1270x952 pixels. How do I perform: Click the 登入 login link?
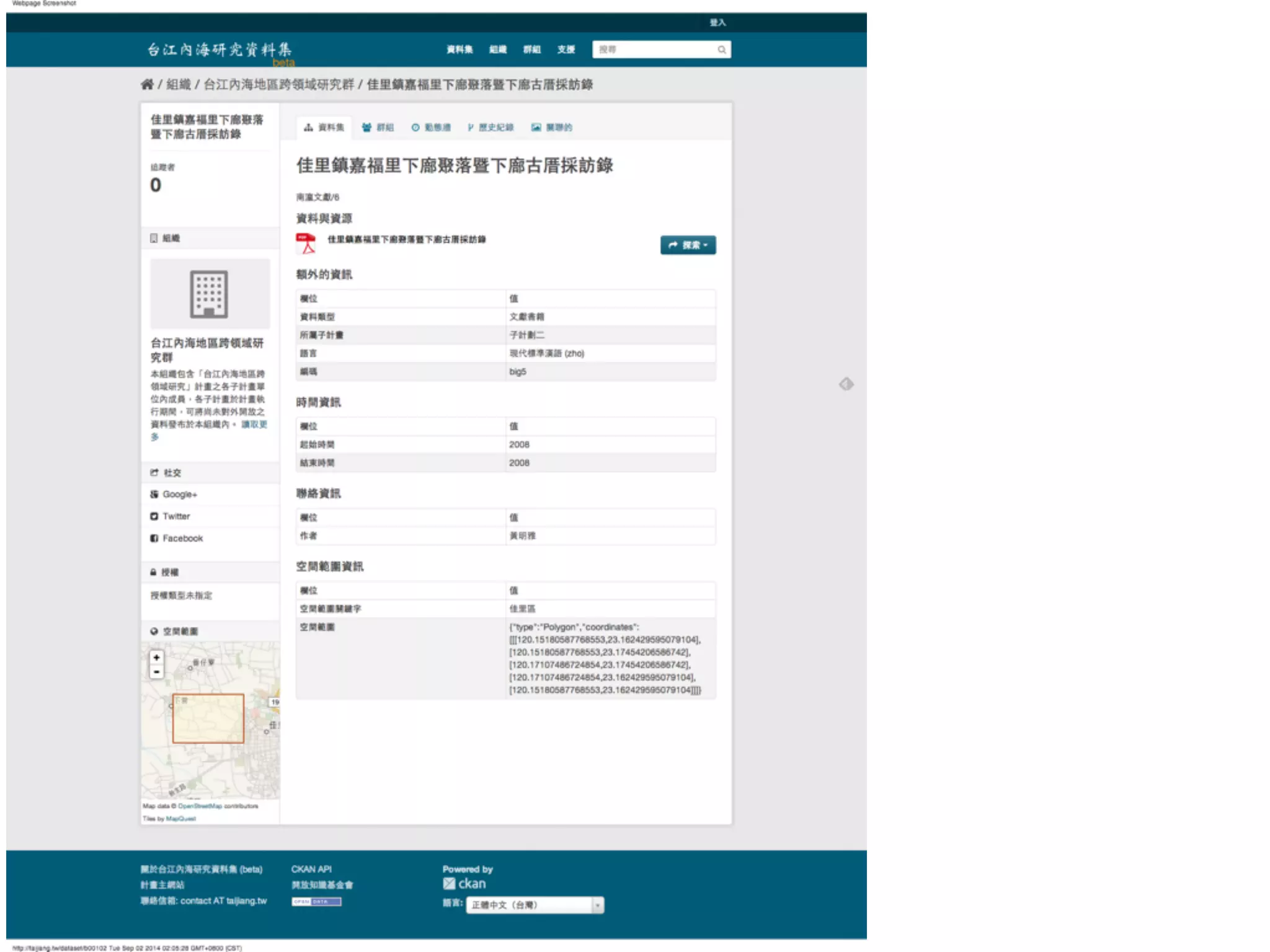717,23
